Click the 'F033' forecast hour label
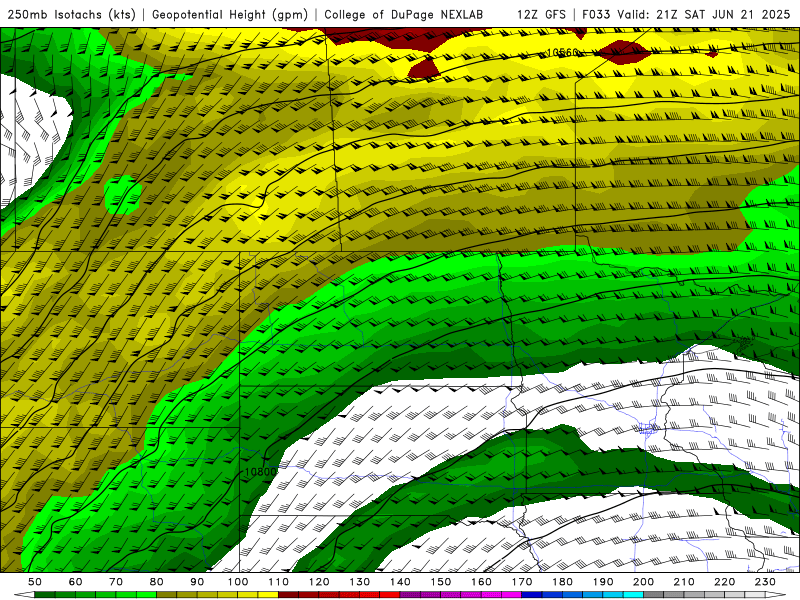 click(x=596, y=14)
